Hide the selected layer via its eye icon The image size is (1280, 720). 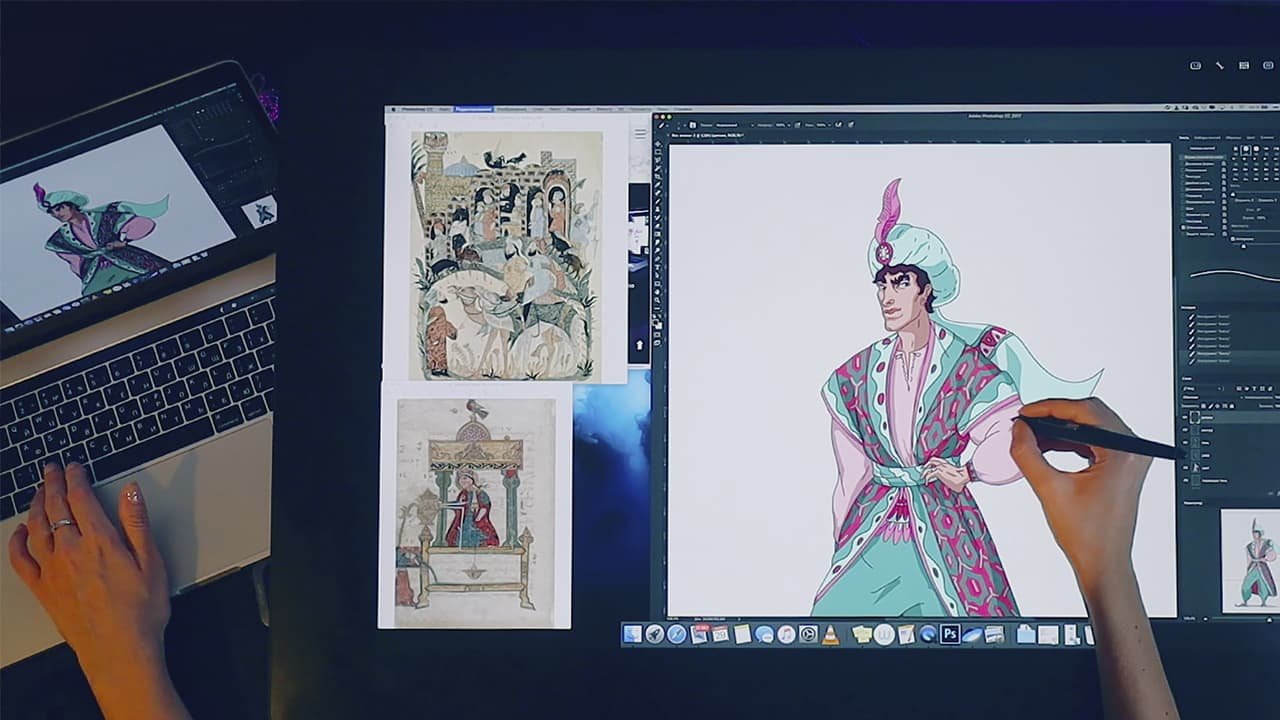(x=1185, y=417)
